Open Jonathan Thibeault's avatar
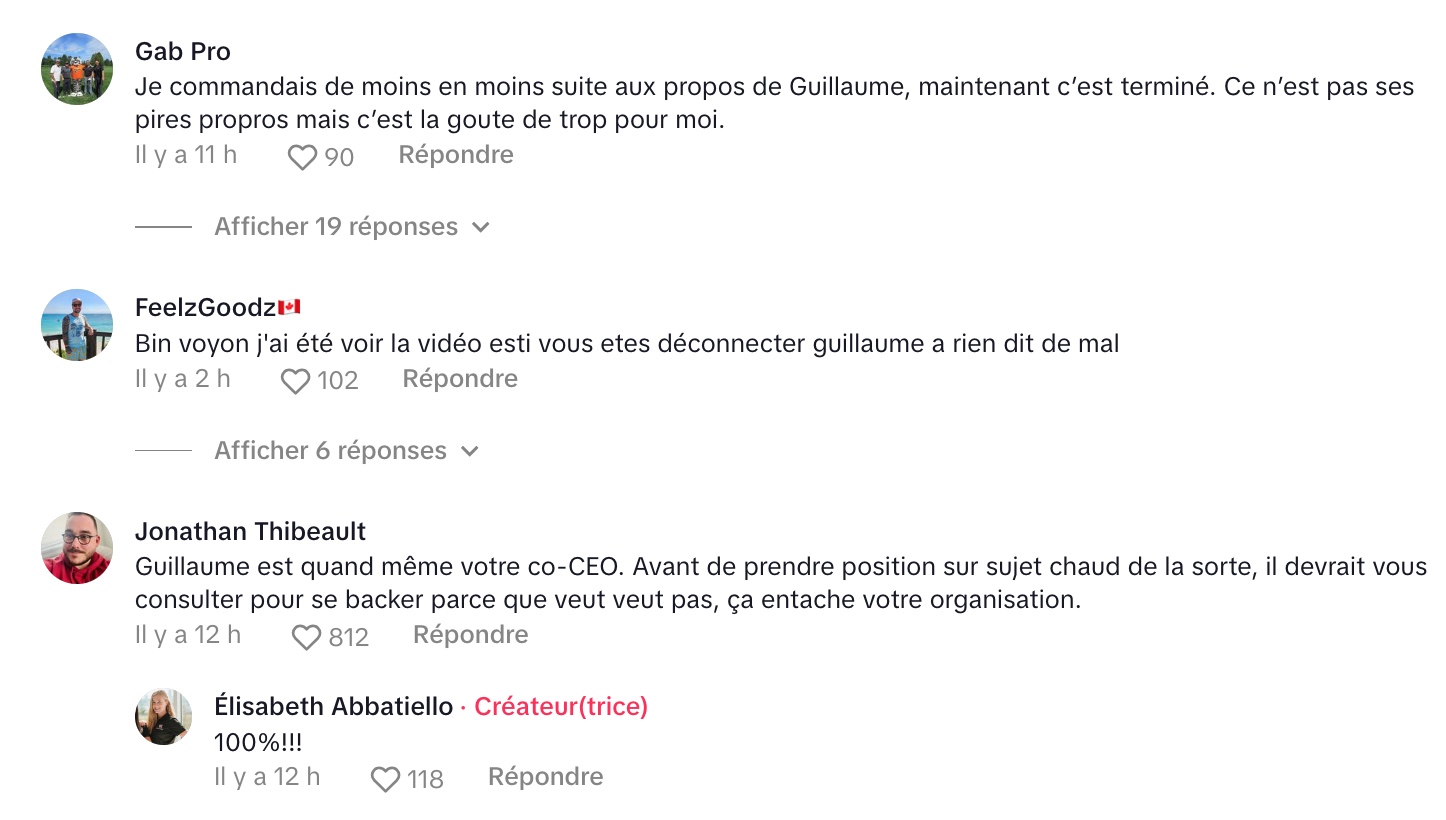Viewport: 1446px width, 820px height. (x=77, y=548)
